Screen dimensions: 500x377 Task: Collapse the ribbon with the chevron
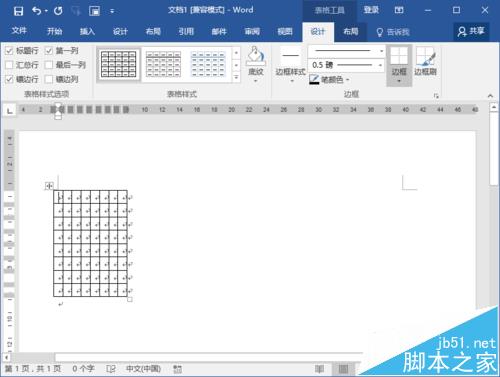(x=490, y=96)
